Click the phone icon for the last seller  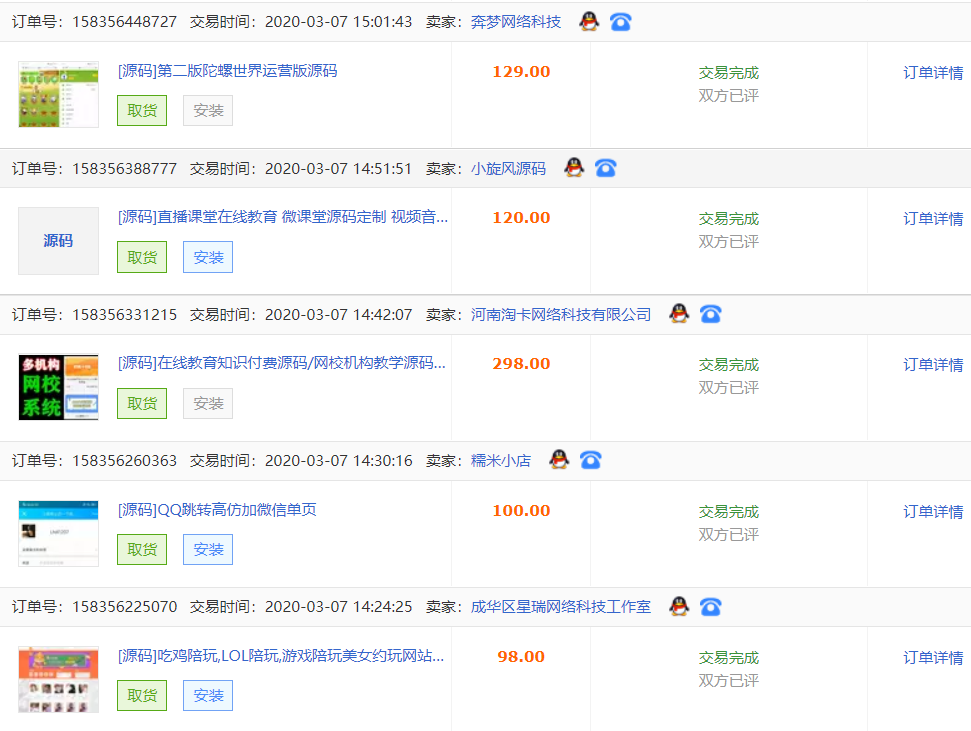(711, 606)
